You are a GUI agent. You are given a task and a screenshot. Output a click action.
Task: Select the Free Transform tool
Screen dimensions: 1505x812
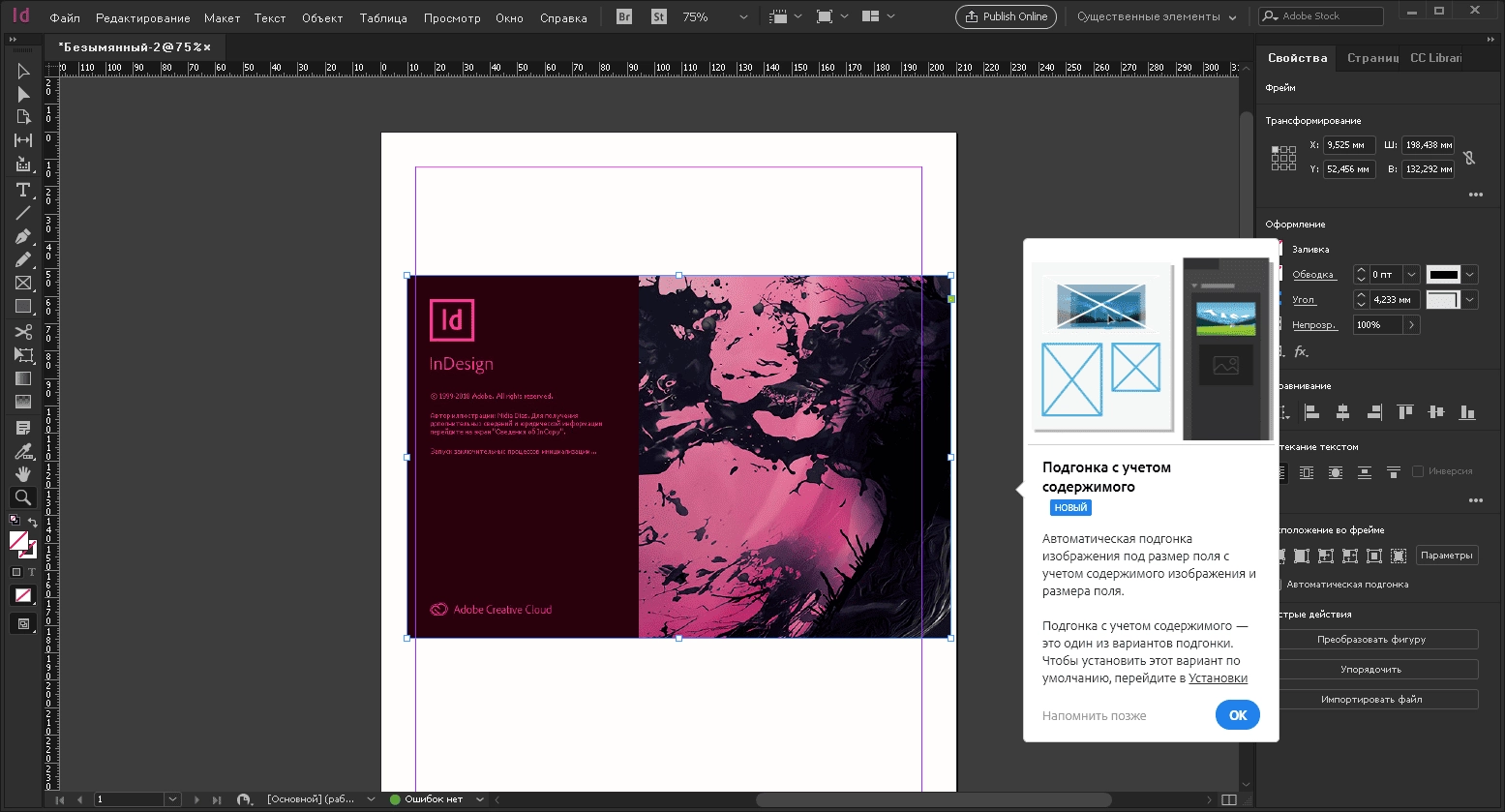click(x=23, y=355)
